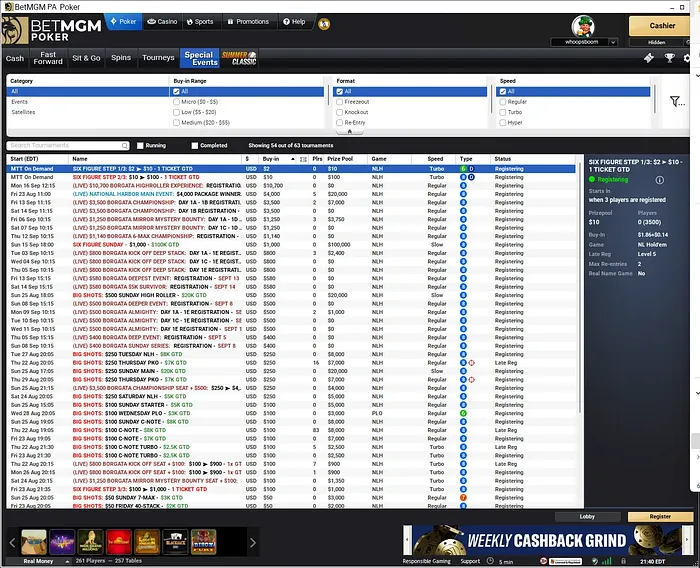This screenshot has height=568, width=700.
Task: Click the Licensed & Regulated badge
Action: pos(565,561)
